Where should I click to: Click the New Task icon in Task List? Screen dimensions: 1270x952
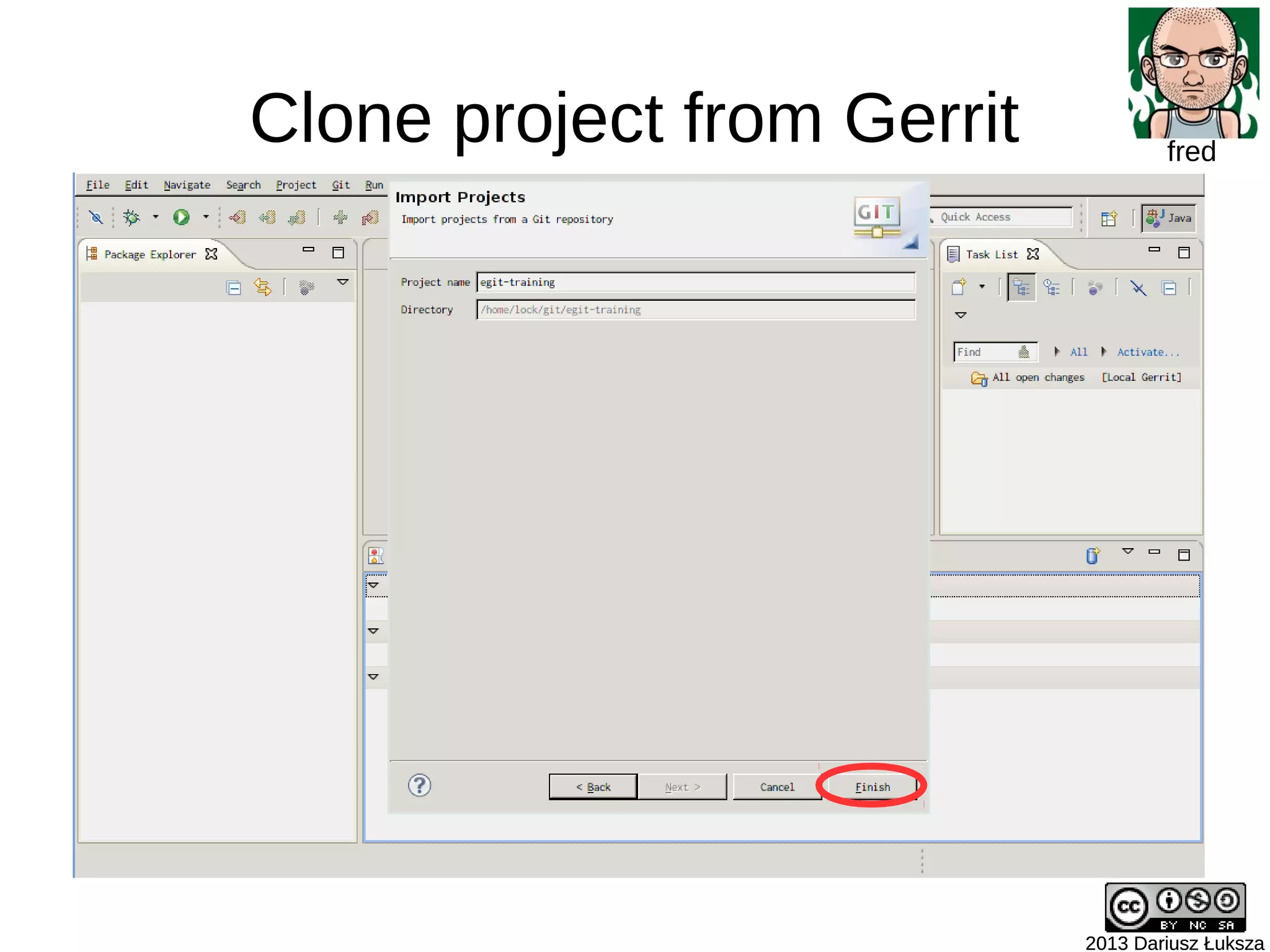(x=959, y=287)
